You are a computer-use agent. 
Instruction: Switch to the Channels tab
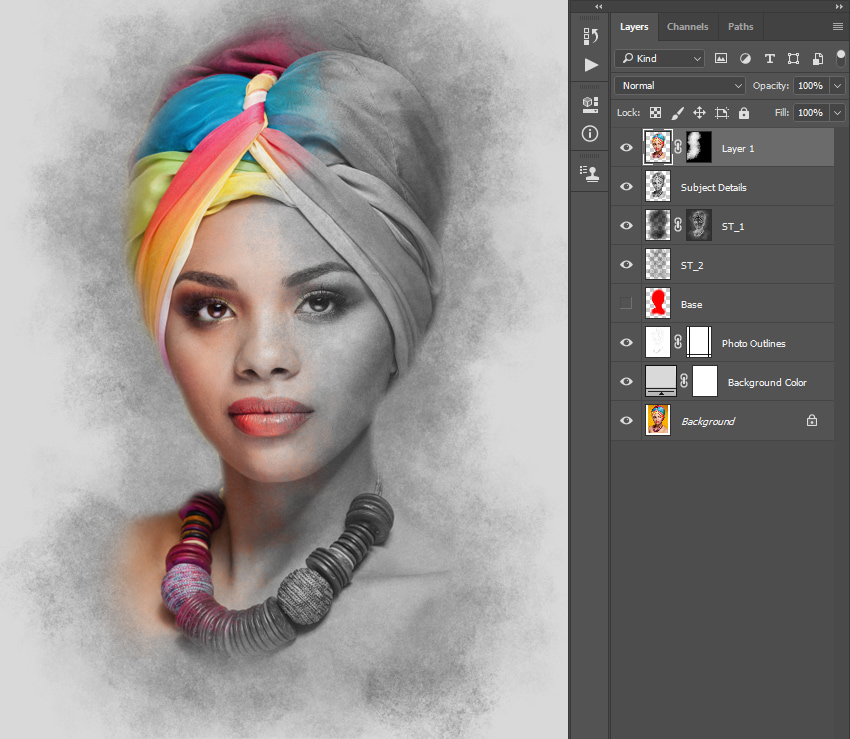(687, 27)
